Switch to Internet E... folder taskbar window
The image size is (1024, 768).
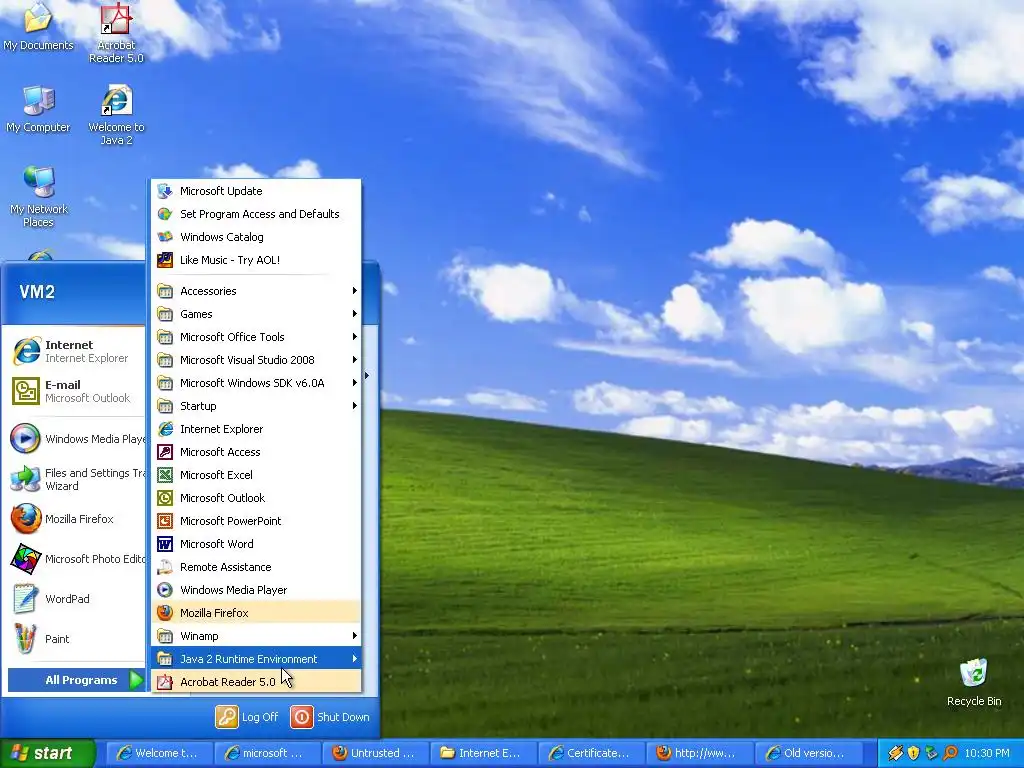[484, 753]
